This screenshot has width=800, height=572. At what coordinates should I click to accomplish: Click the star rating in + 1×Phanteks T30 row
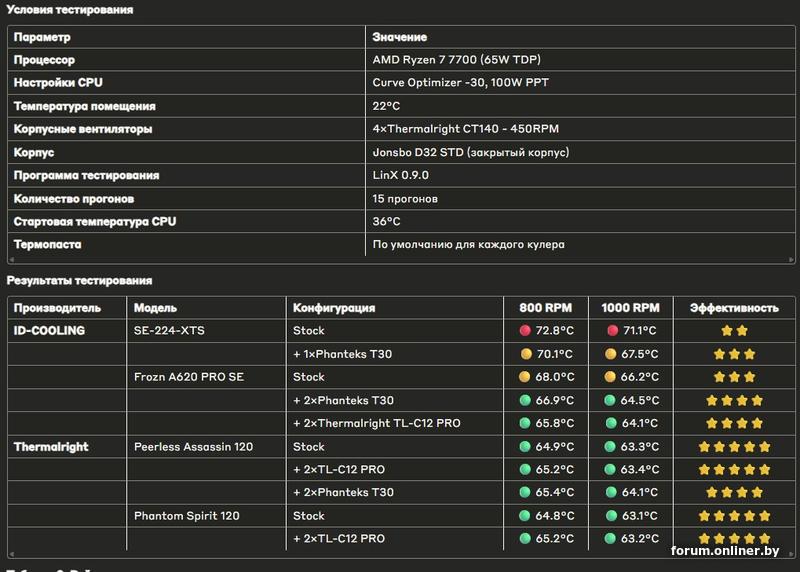pyautogui.click(x=735, y=354)
